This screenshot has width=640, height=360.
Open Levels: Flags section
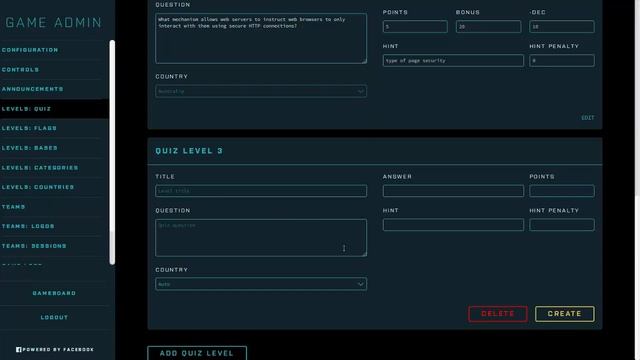pos(29,128)
